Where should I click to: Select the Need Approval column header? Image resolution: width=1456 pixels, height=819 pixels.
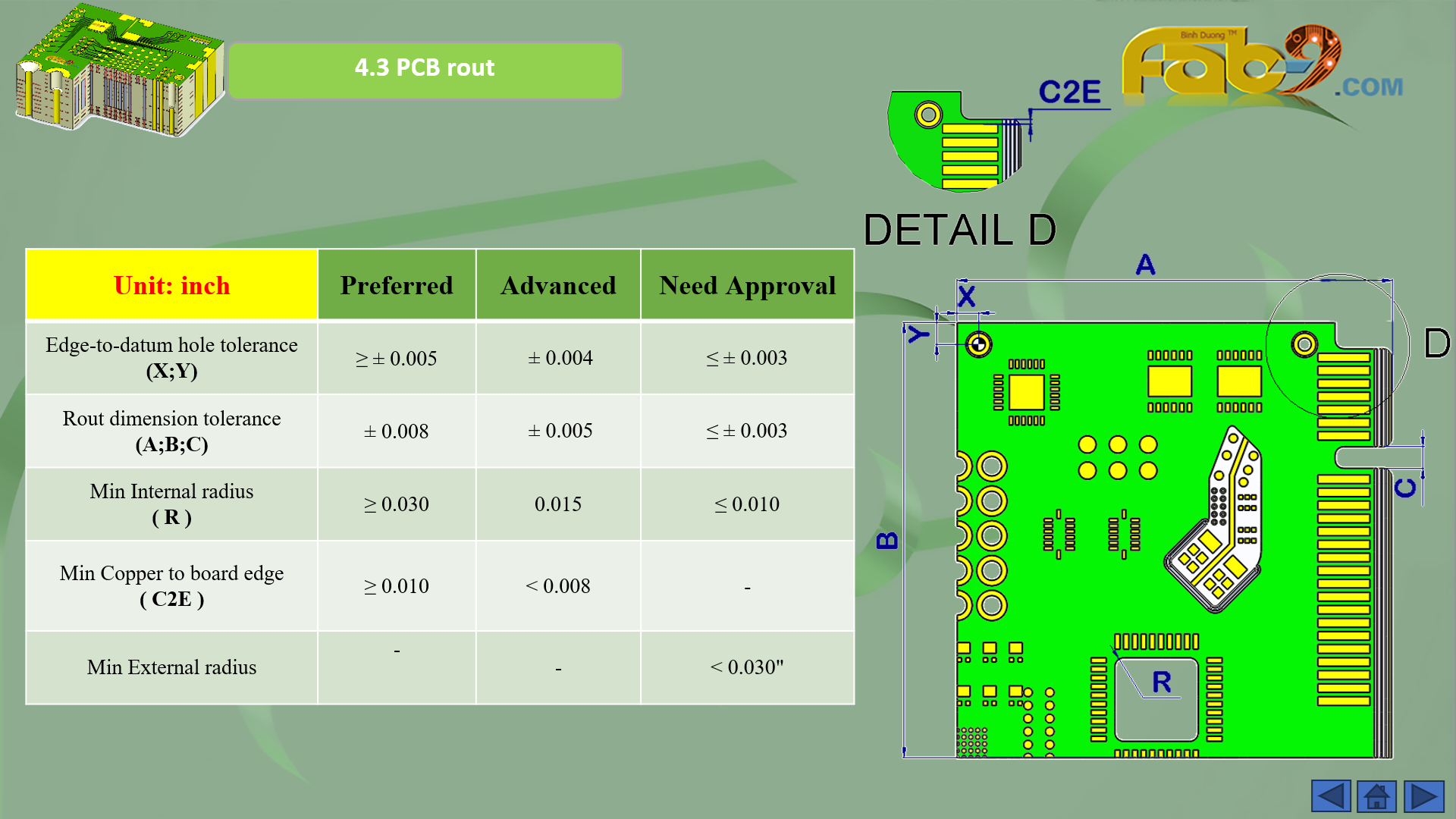click(747, 285)
